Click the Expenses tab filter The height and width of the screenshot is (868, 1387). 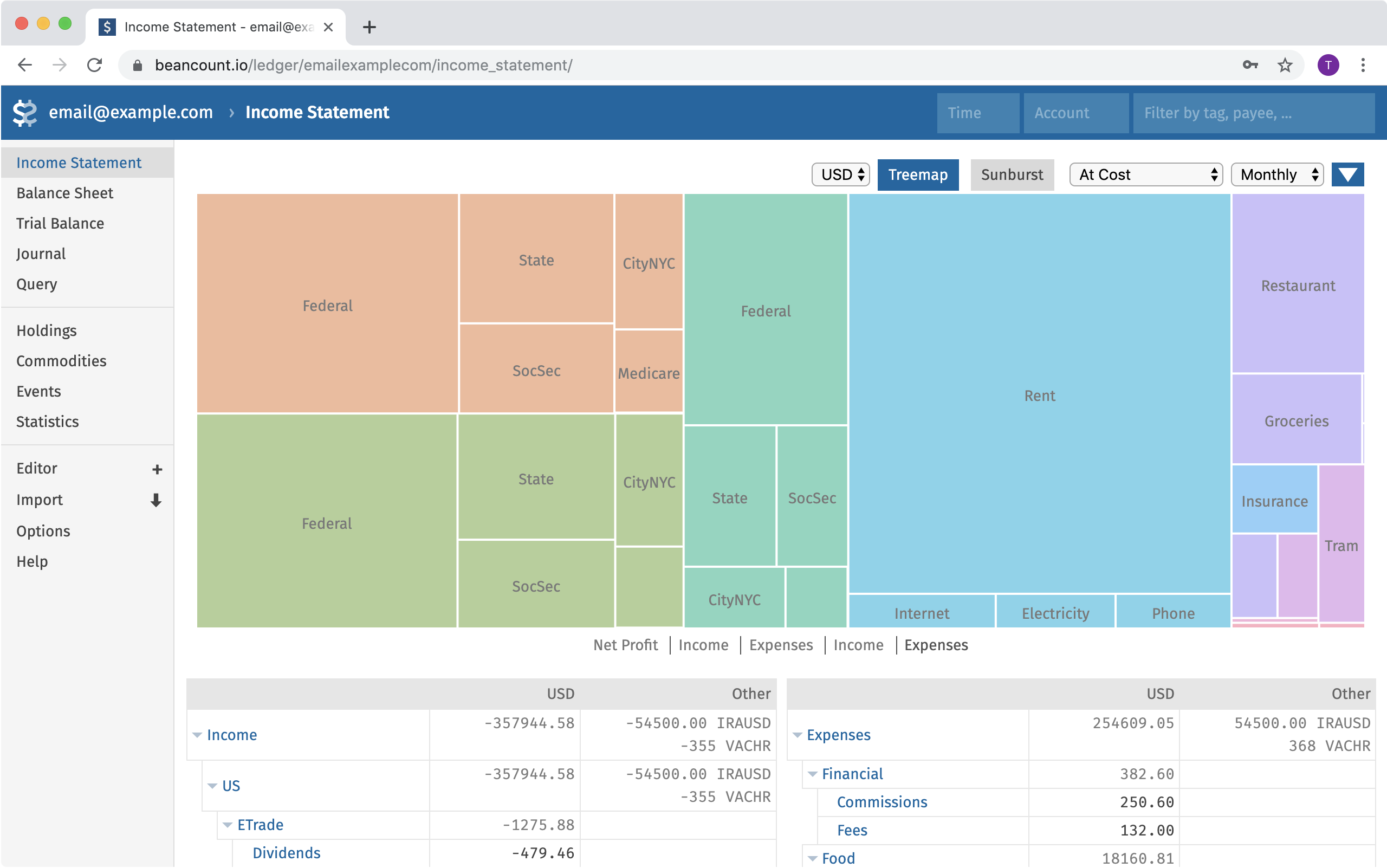(x=935, y=644)
